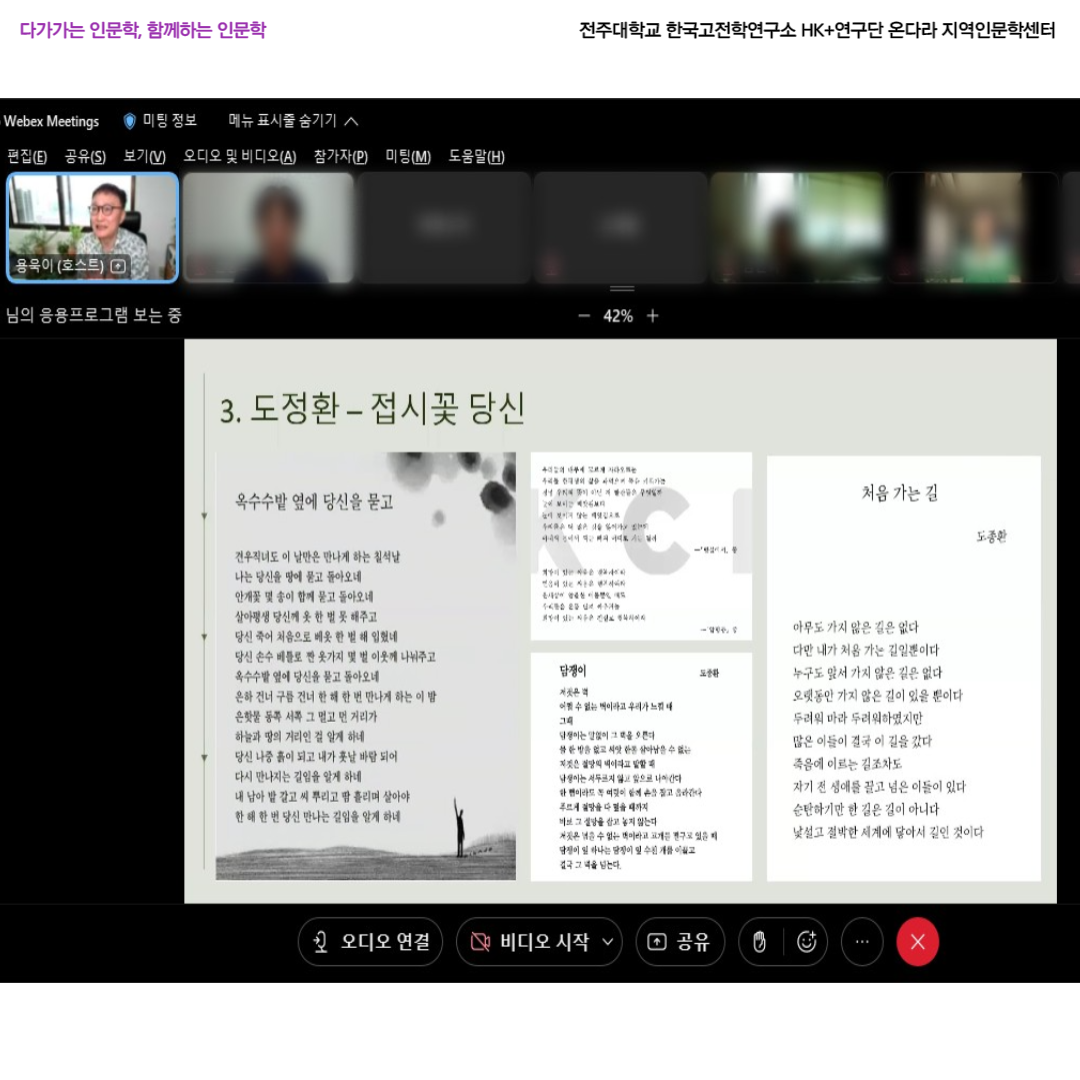This screenshot has height=1080, width=1080.
Task: Click the 42% zoom level indicator
Action: pyautogui.click(x=618, y=316)
